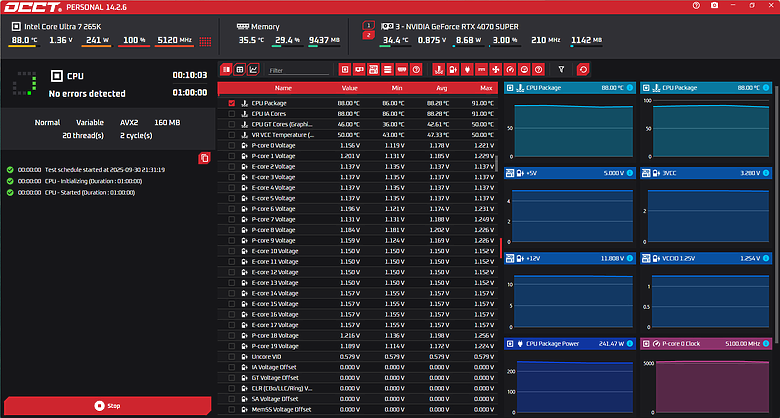Click the sensor Filter text field
Image resolution: width=780 pixels, height=418 pixels.
(298, 70)
